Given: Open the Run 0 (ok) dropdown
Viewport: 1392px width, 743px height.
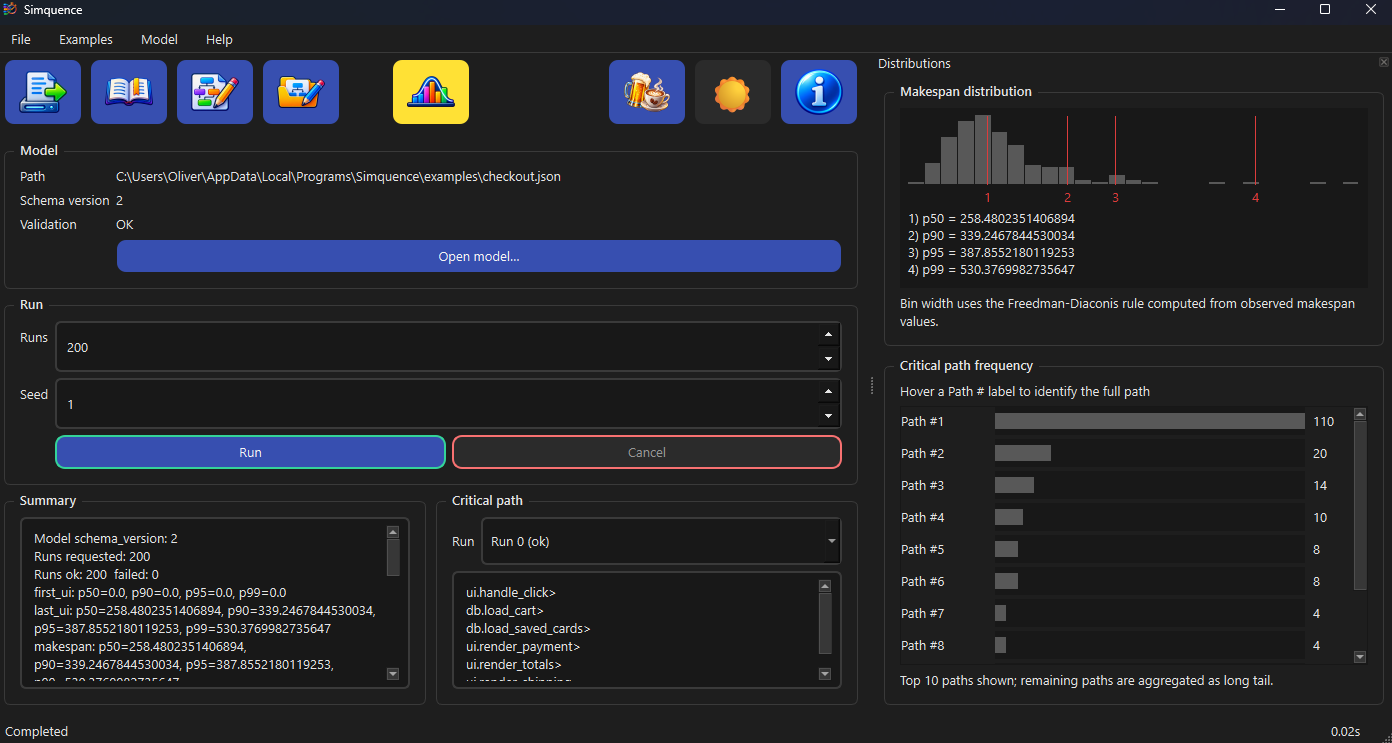Looking at the screenshot, I should pyautogui.click(x=661, y=541).
